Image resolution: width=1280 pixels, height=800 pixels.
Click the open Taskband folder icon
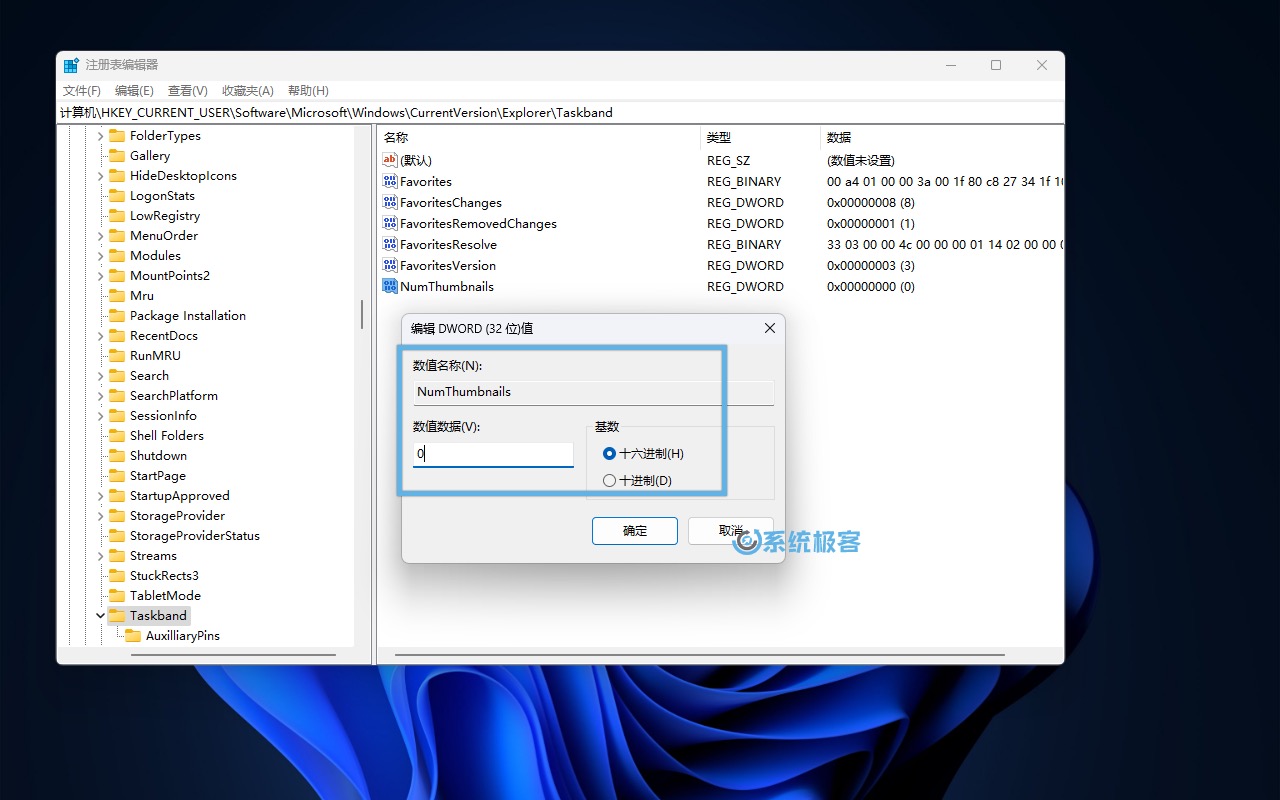117,616
